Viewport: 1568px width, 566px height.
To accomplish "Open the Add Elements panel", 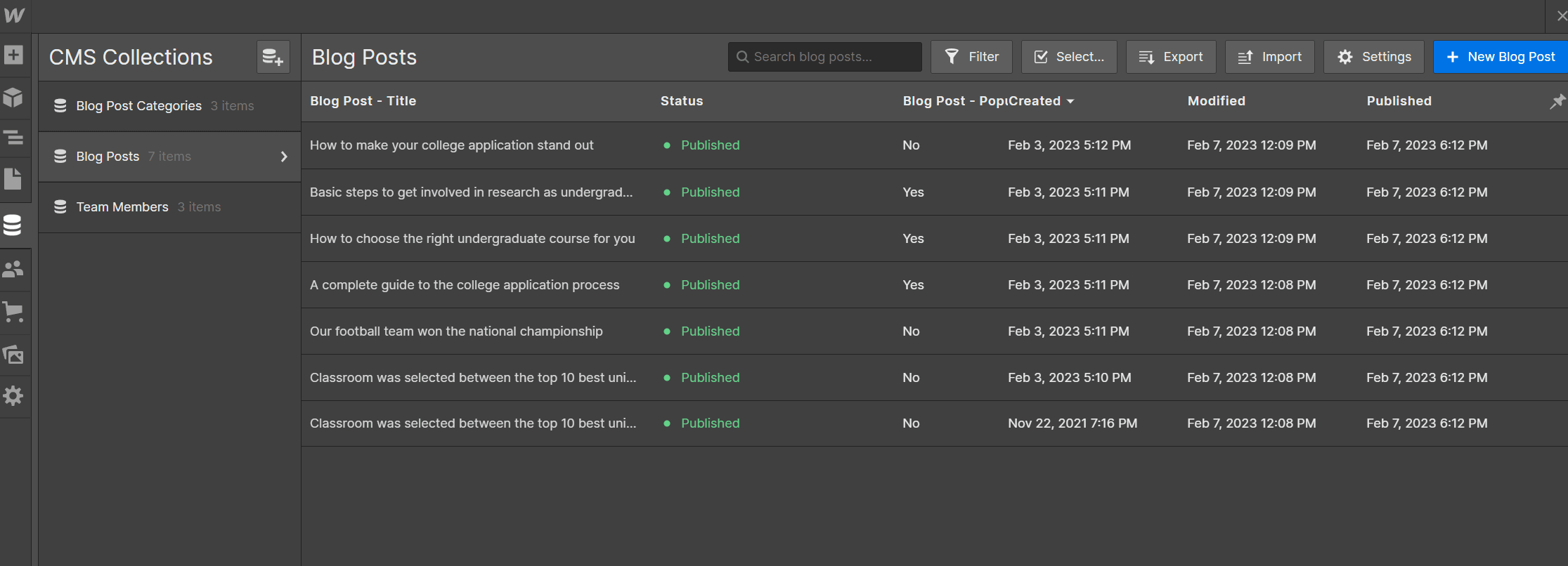I will [13, 55].
